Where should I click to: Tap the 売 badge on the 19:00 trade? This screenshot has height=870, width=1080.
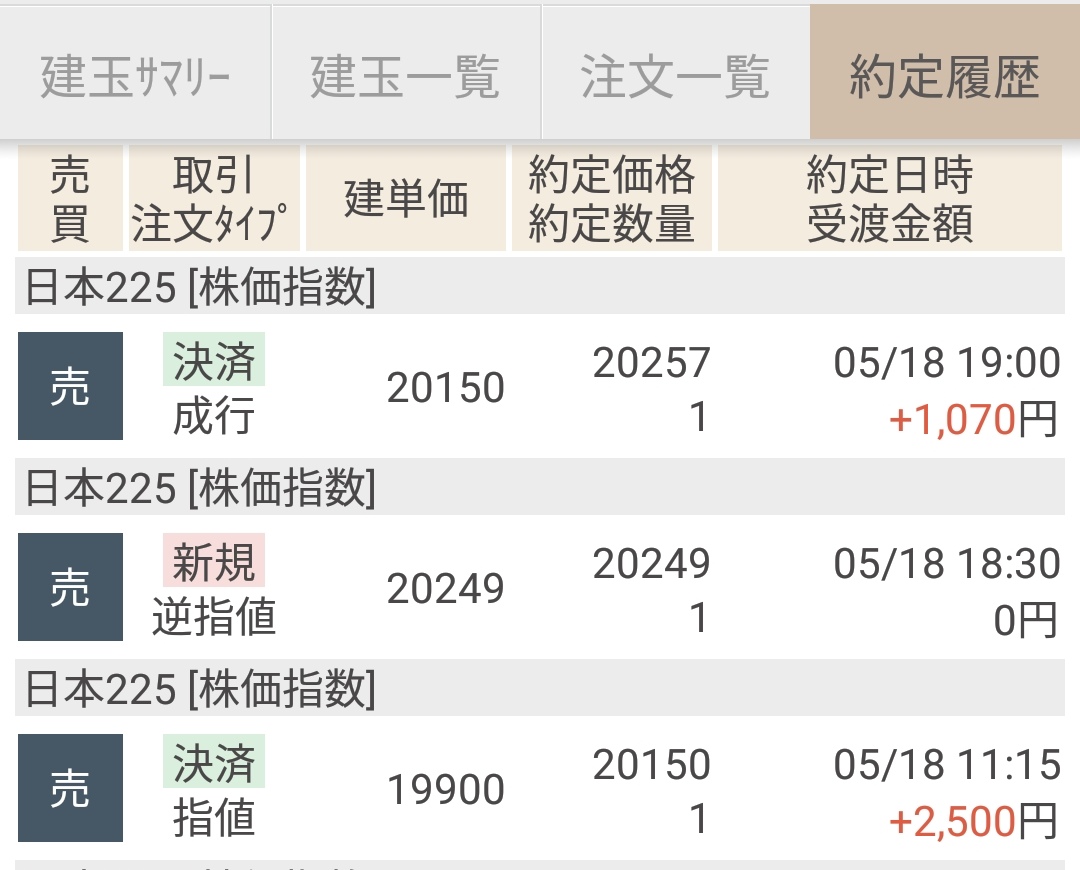pyautogui.click(x=70, y=387)
